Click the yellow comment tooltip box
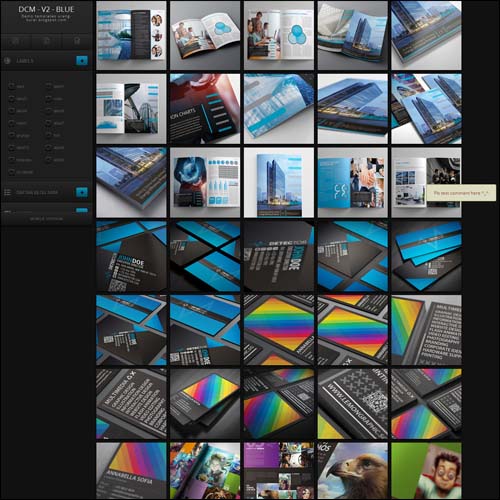 (x=461, y=193)
